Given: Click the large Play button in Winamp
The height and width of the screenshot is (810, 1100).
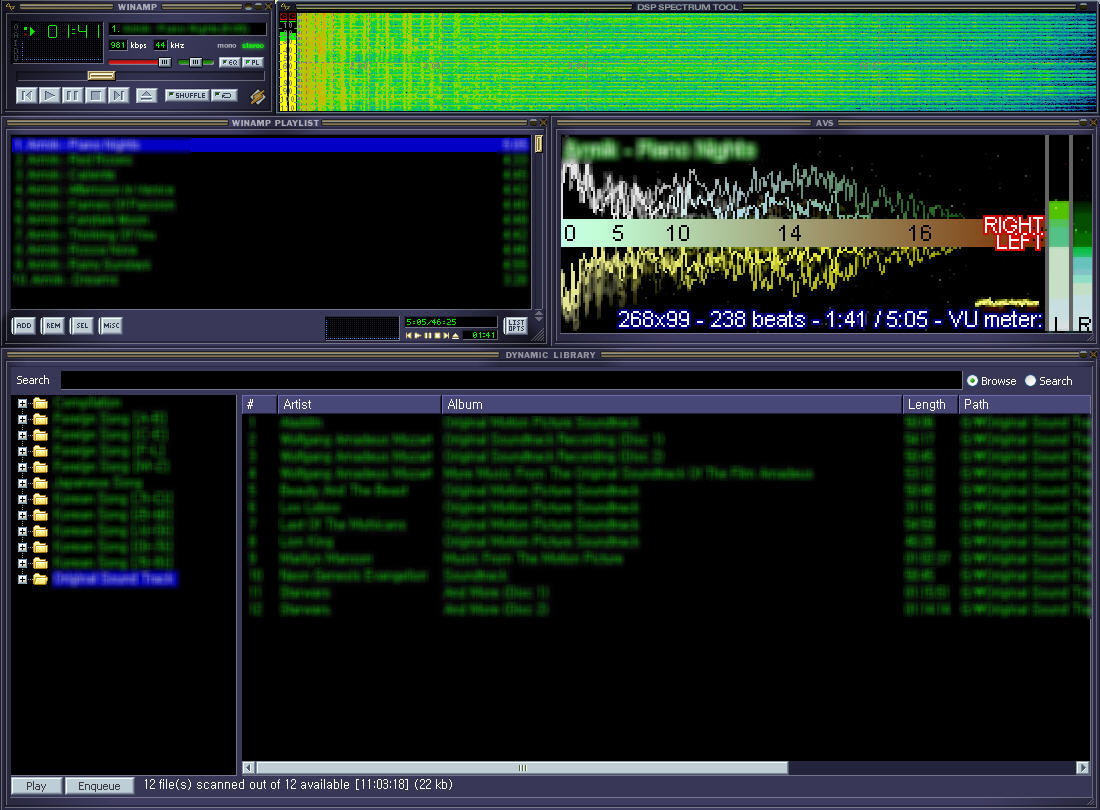Looking at the screenshot, I should [50, 95].
